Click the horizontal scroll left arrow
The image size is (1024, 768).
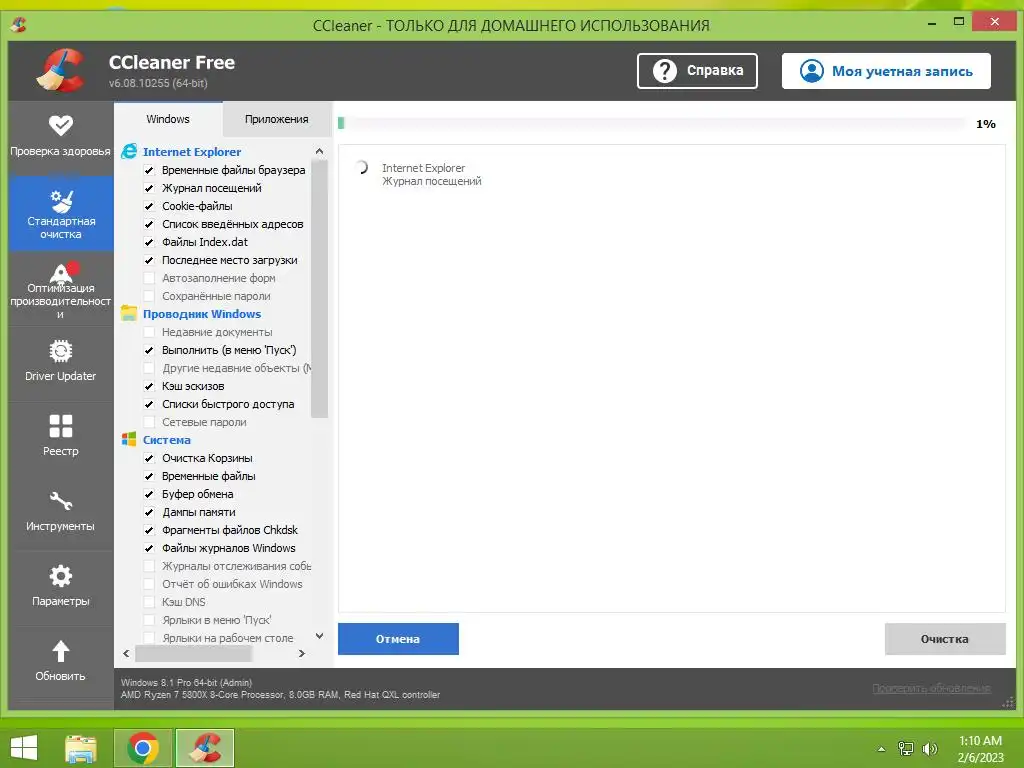pos(126,653)
